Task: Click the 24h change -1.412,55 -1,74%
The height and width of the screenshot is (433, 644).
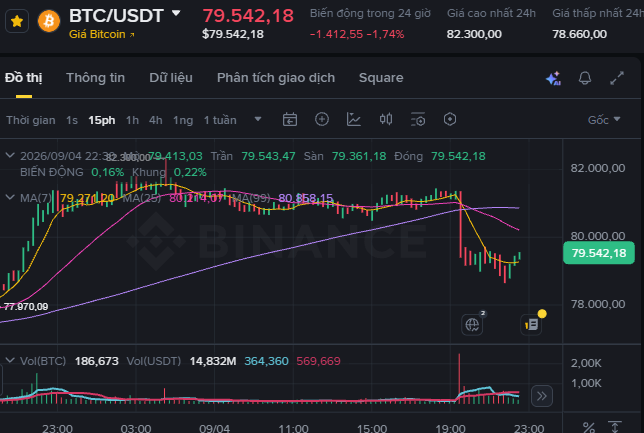Action: 357,34
